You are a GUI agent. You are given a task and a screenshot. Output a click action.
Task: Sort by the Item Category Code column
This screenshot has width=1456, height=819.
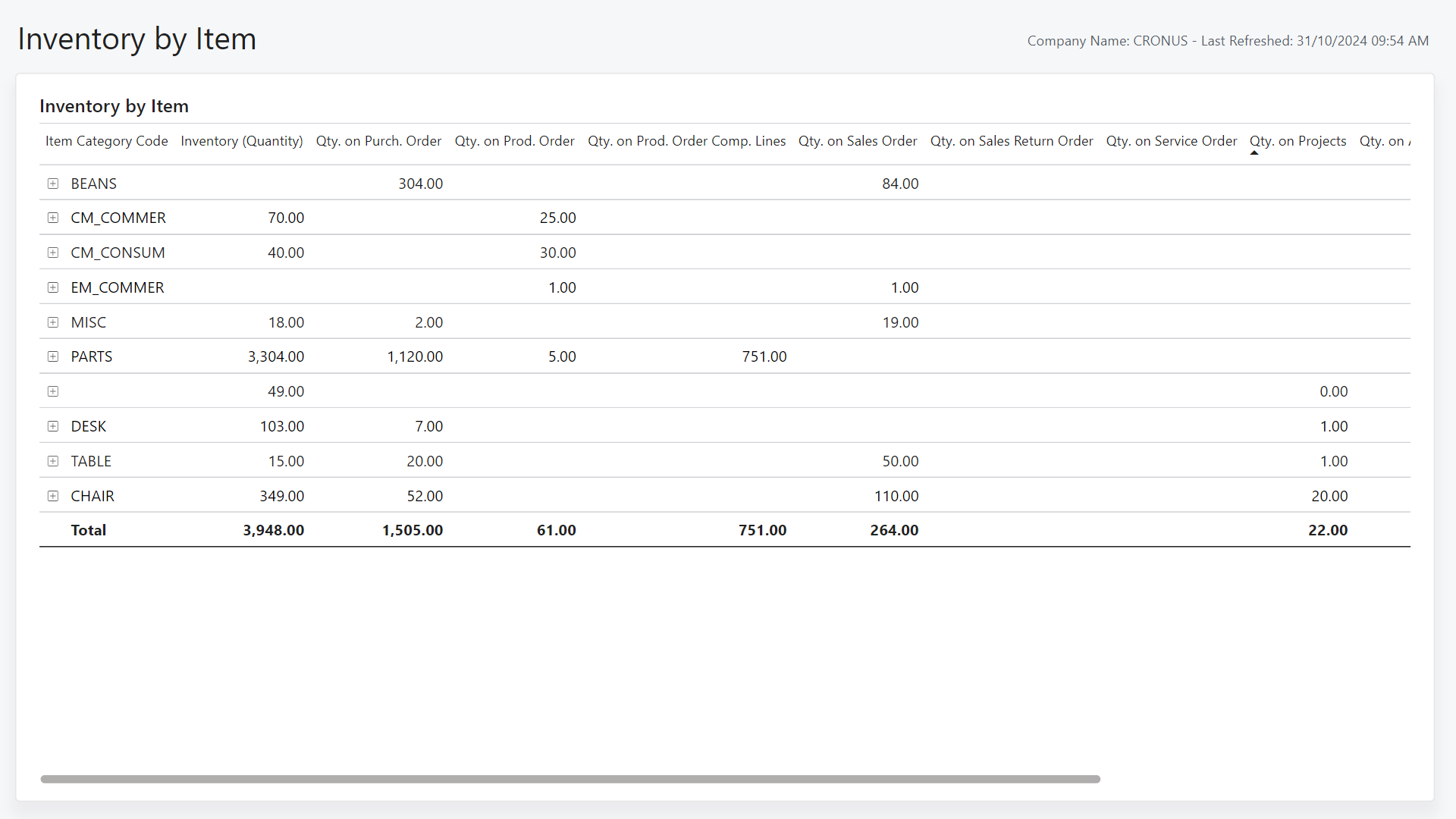(106, 141)
